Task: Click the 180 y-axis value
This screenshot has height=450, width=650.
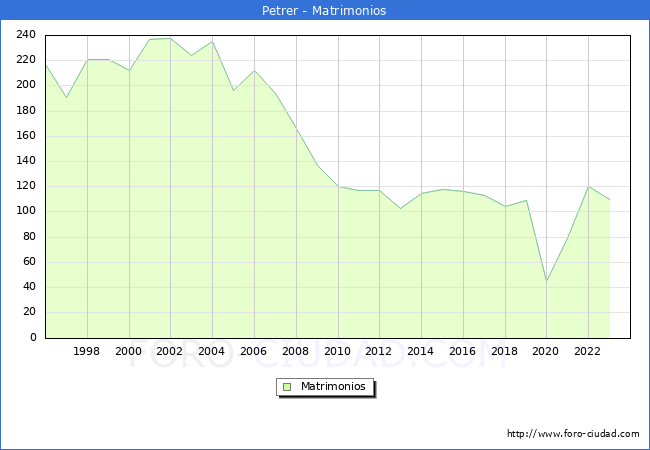Action: [26, 111]
